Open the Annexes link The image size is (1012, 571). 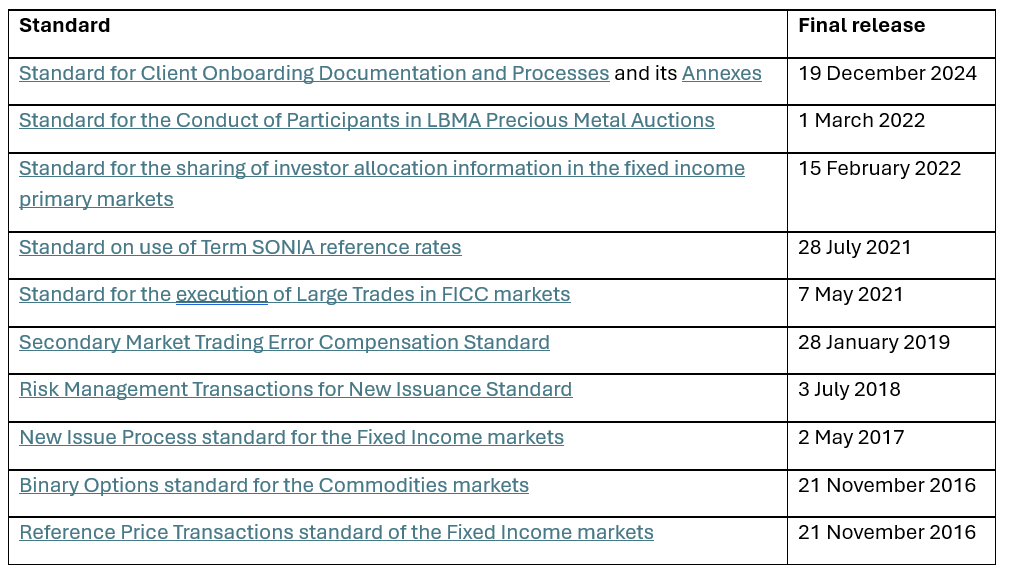(721, 74)
